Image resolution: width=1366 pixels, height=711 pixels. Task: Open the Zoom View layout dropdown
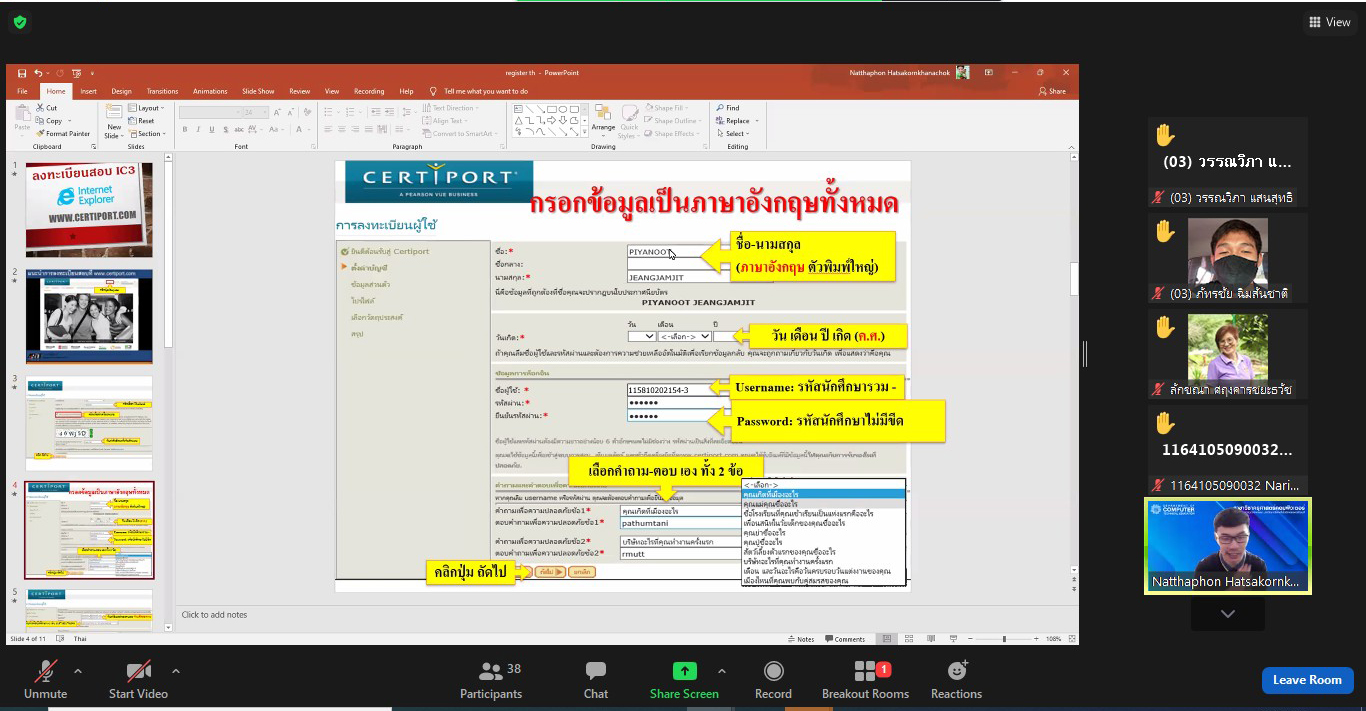[1329, 22]
